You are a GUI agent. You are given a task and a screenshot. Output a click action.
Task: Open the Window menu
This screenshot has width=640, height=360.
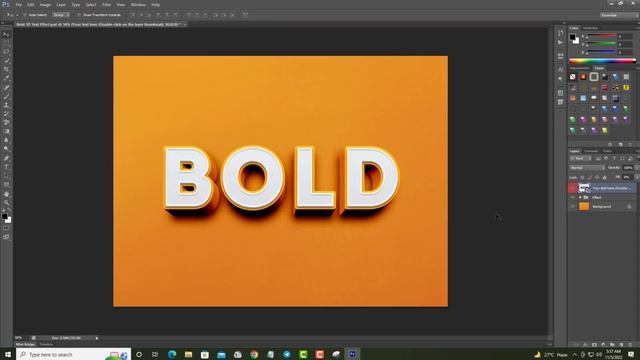tap(138, 4)
